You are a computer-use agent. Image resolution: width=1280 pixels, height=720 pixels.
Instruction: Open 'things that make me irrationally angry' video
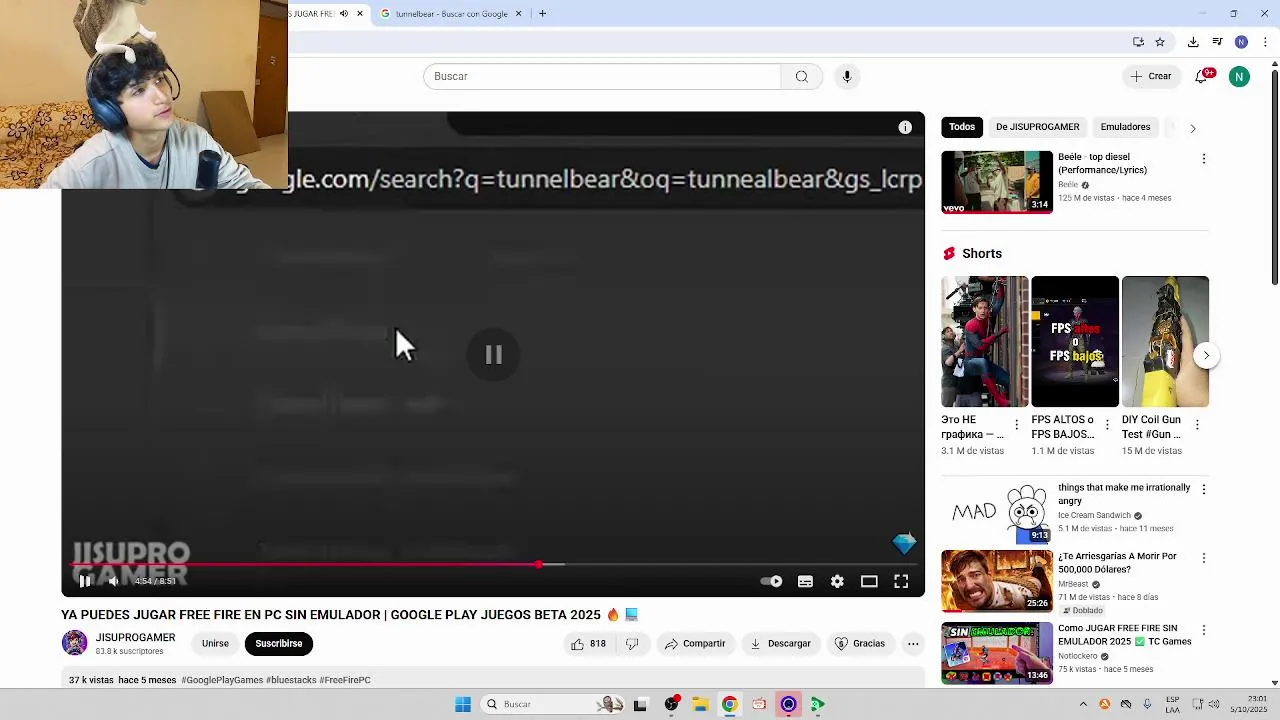(x=1124, y=494)
